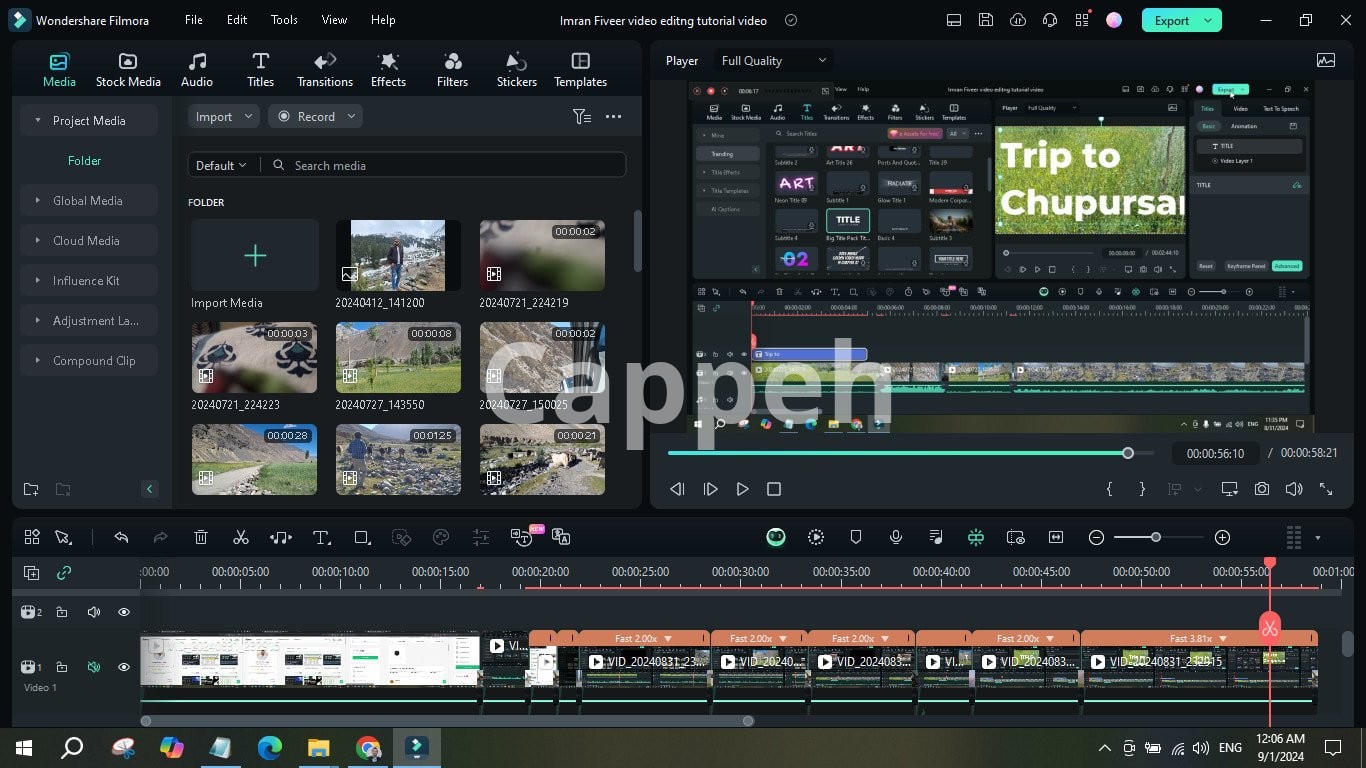Select the Text tool in timeline toolbar
Viewport: 1366px width, 768px height.
coord(321,538)
